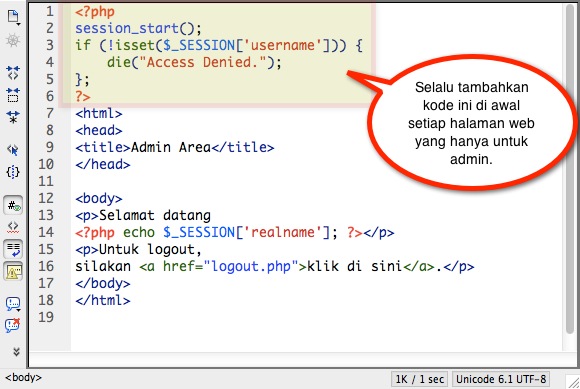Screen dimensions: 580x389
Task: Click the Balance Braces icon
Action: pyautogui.click(x=13, y=172)
